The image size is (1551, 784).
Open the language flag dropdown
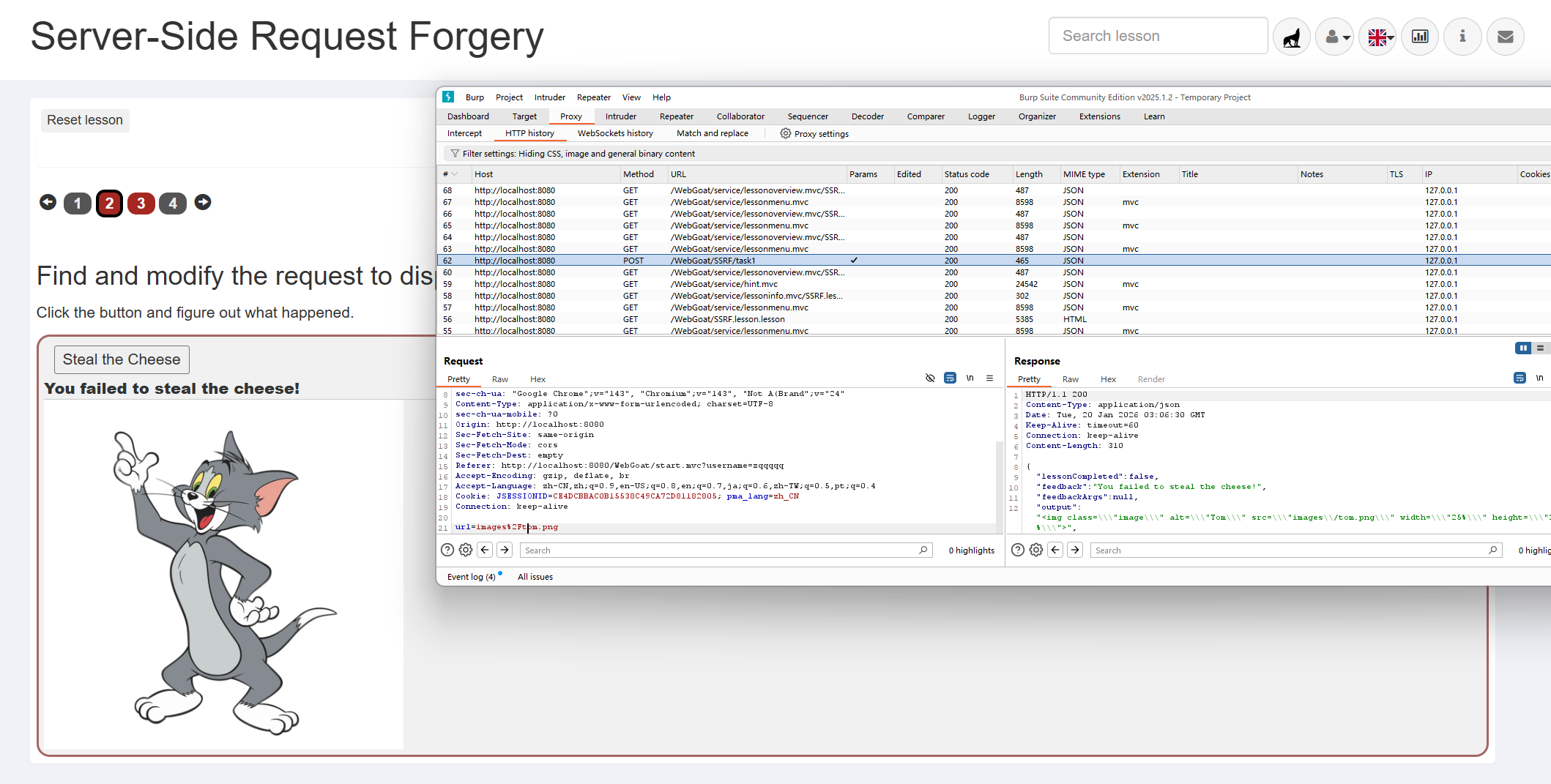tap(1377, 37)
